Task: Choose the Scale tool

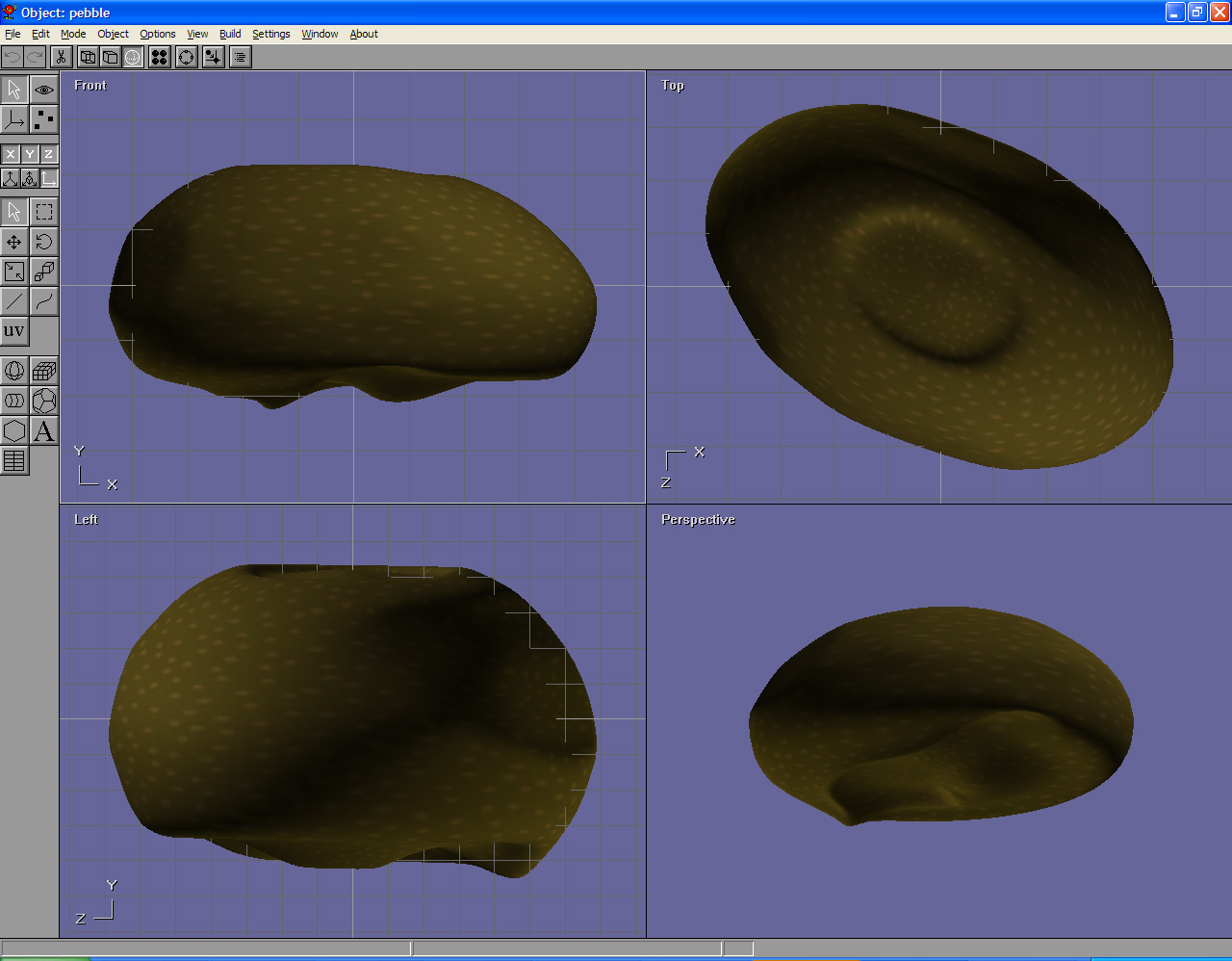Action: pos(14,272)
